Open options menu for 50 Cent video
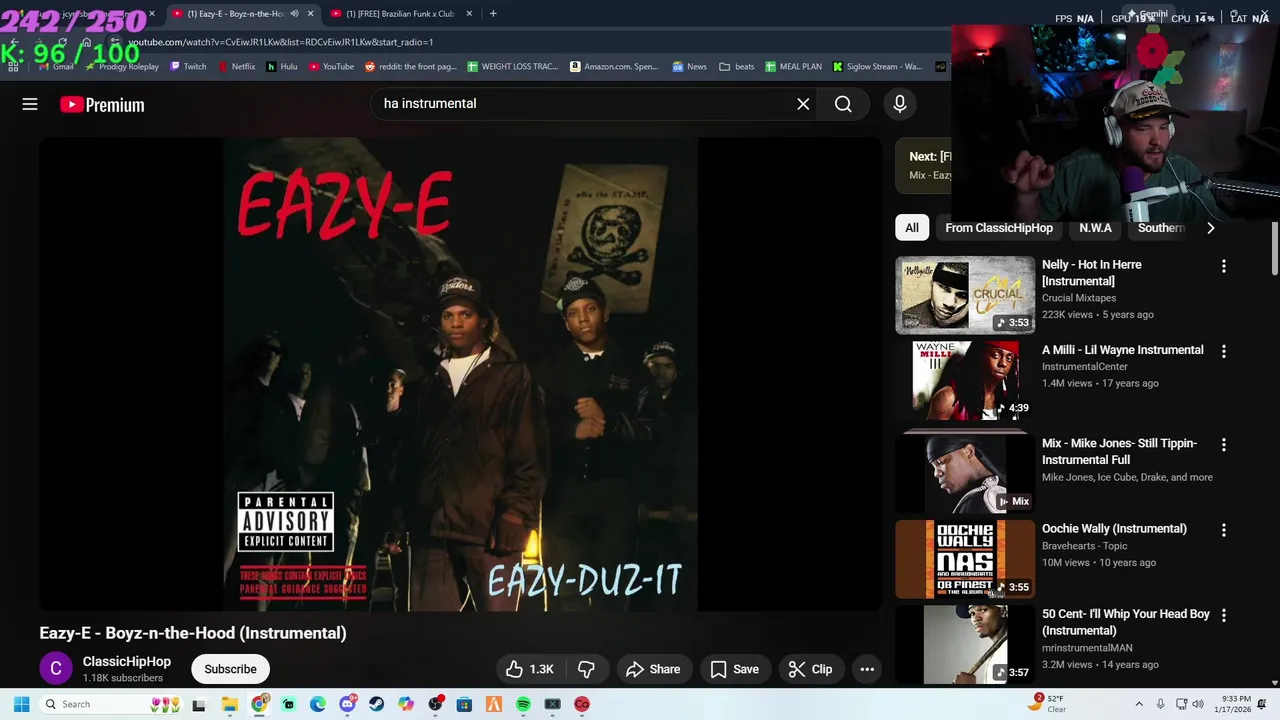Screen dimensions: 1280x720 click(1223, 615)
